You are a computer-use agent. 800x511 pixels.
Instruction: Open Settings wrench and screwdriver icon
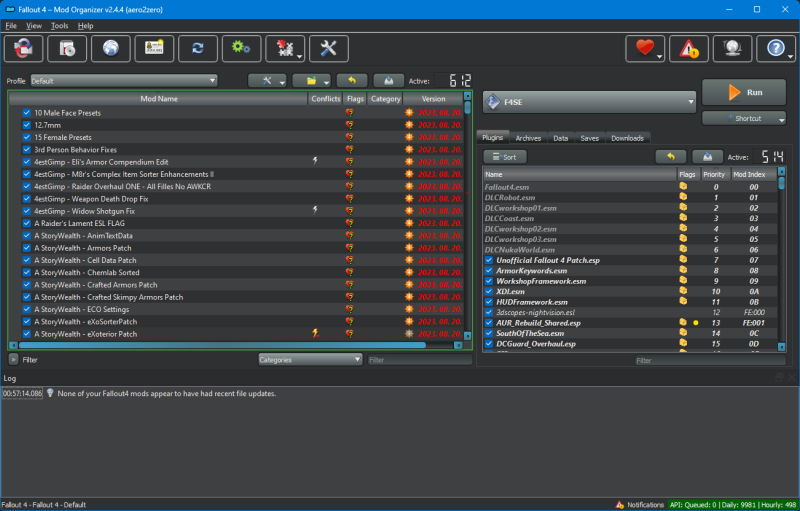click(329, 48)
